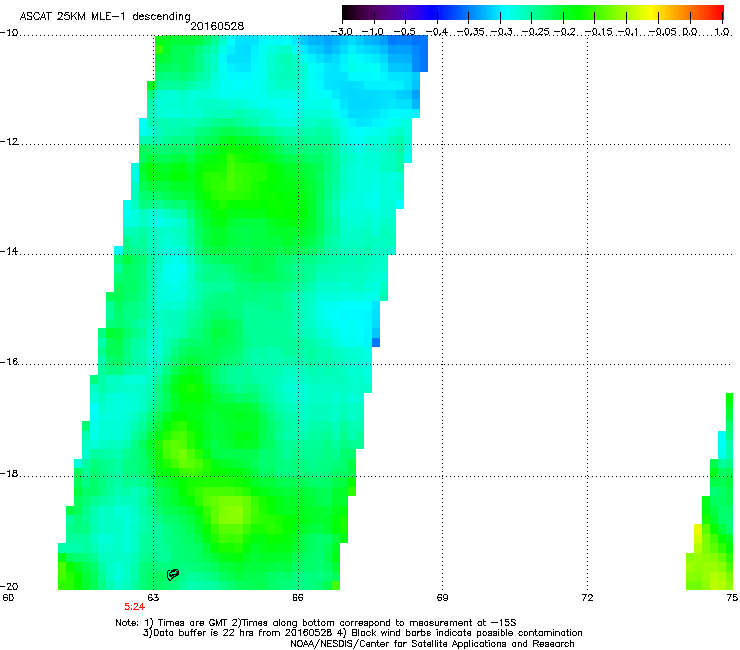
Task: Click the color bar label -0.4
Action: (x=437, y=32)
